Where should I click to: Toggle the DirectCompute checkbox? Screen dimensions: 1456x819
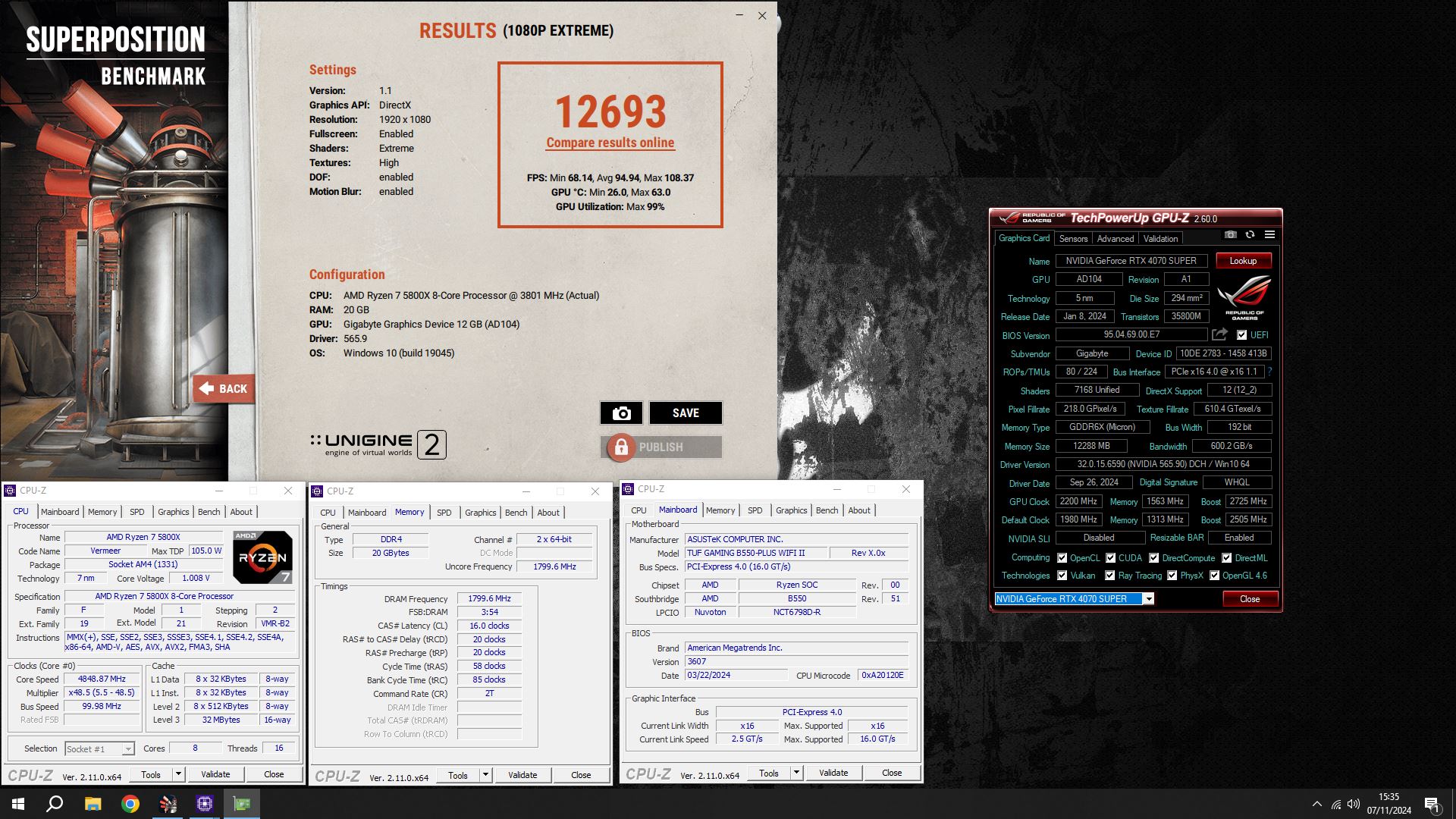click(x=1153, y=557)
